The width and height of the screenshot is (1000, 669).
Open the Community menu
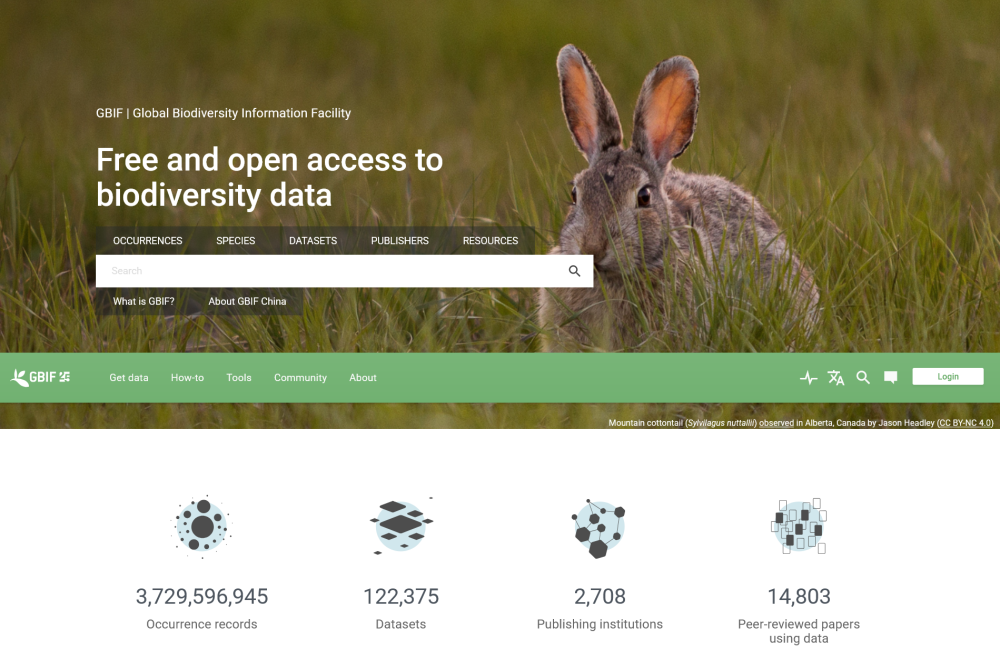click(300, 378)
